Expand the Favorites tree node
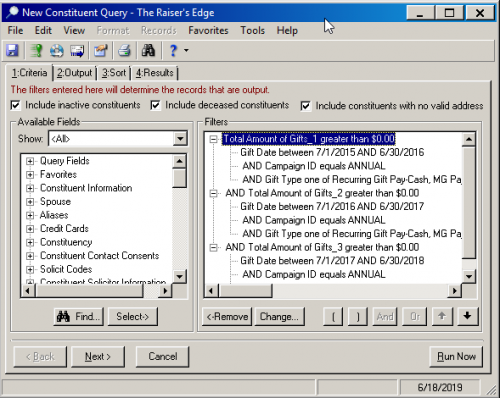500x398 pixels. [30, 175]
